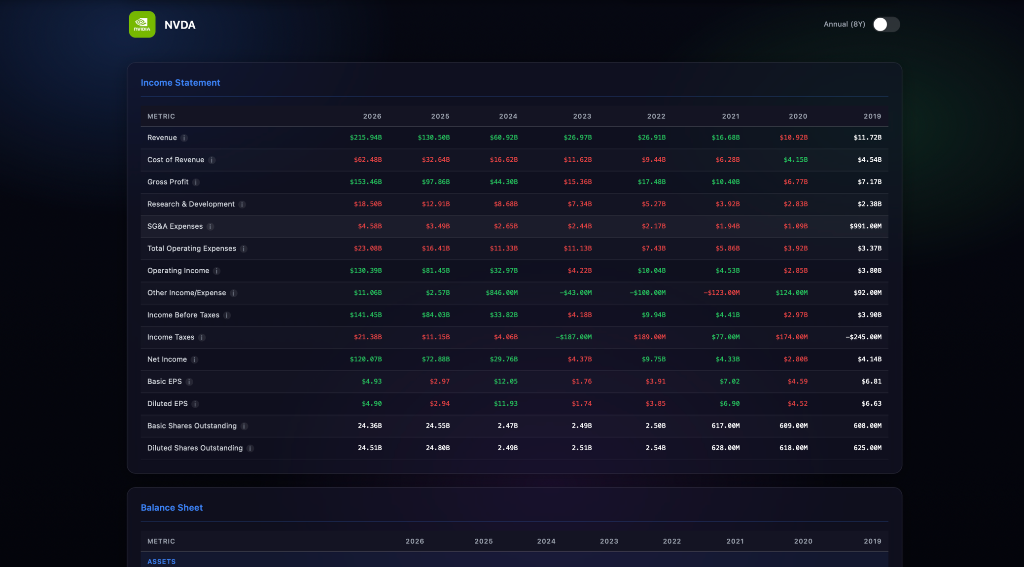
Task: Select the 2019 Revenue value $11.72B
Action: point(867,138)
